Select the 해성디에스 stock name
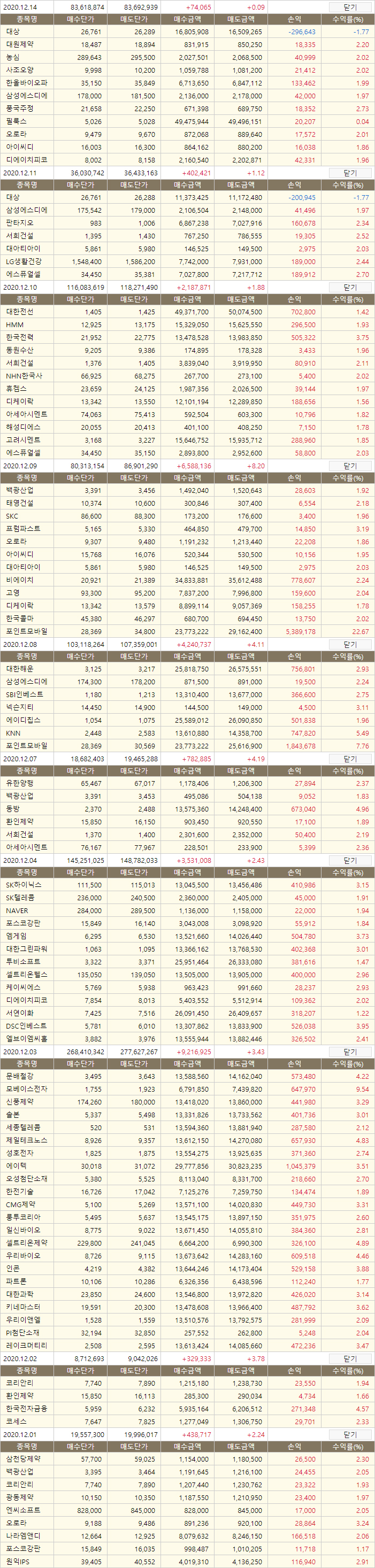Viewport: 375px width, 1568px height. coord(23,427)
